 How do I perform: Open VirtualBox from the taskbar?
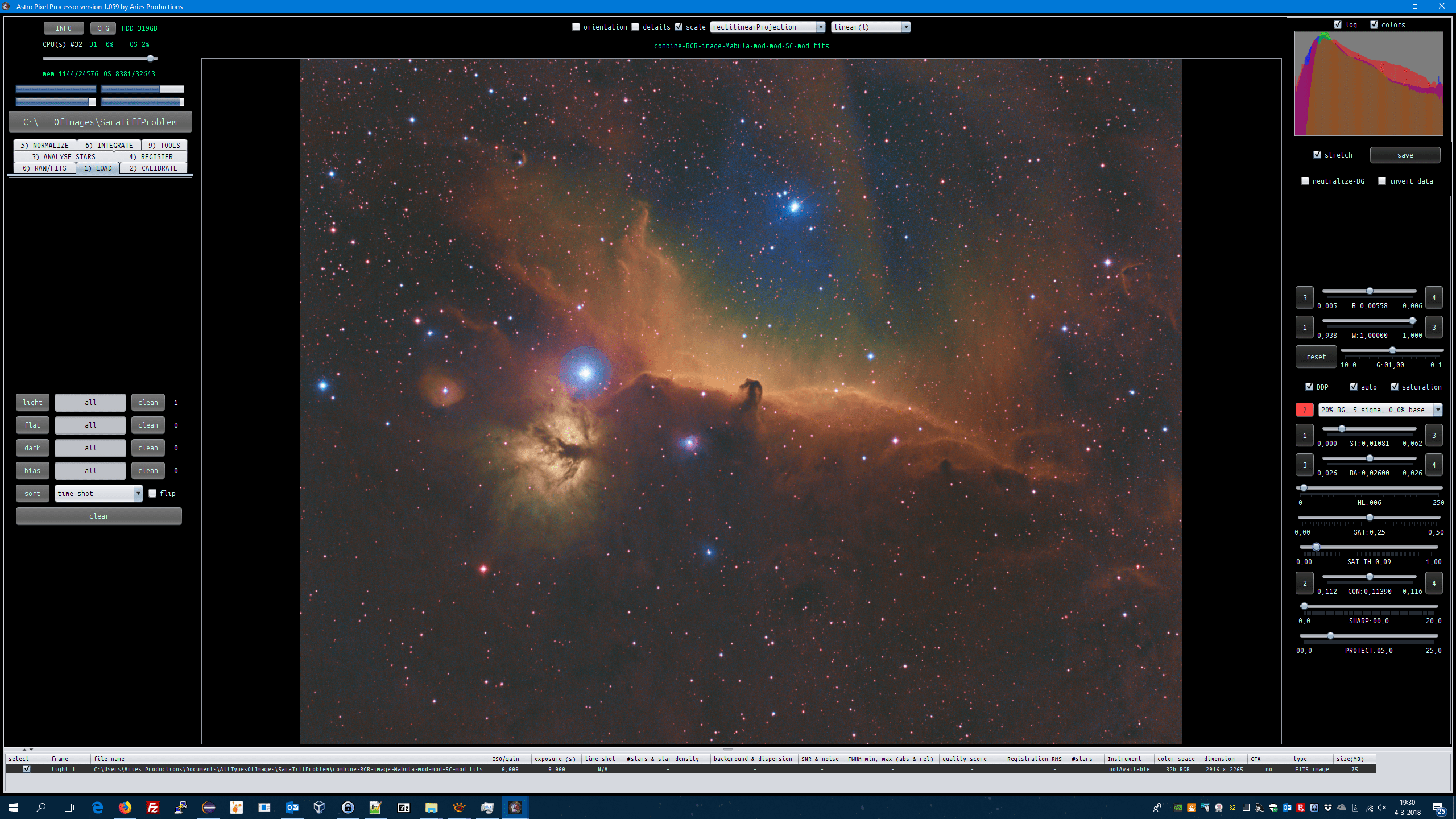click(319, 807)
